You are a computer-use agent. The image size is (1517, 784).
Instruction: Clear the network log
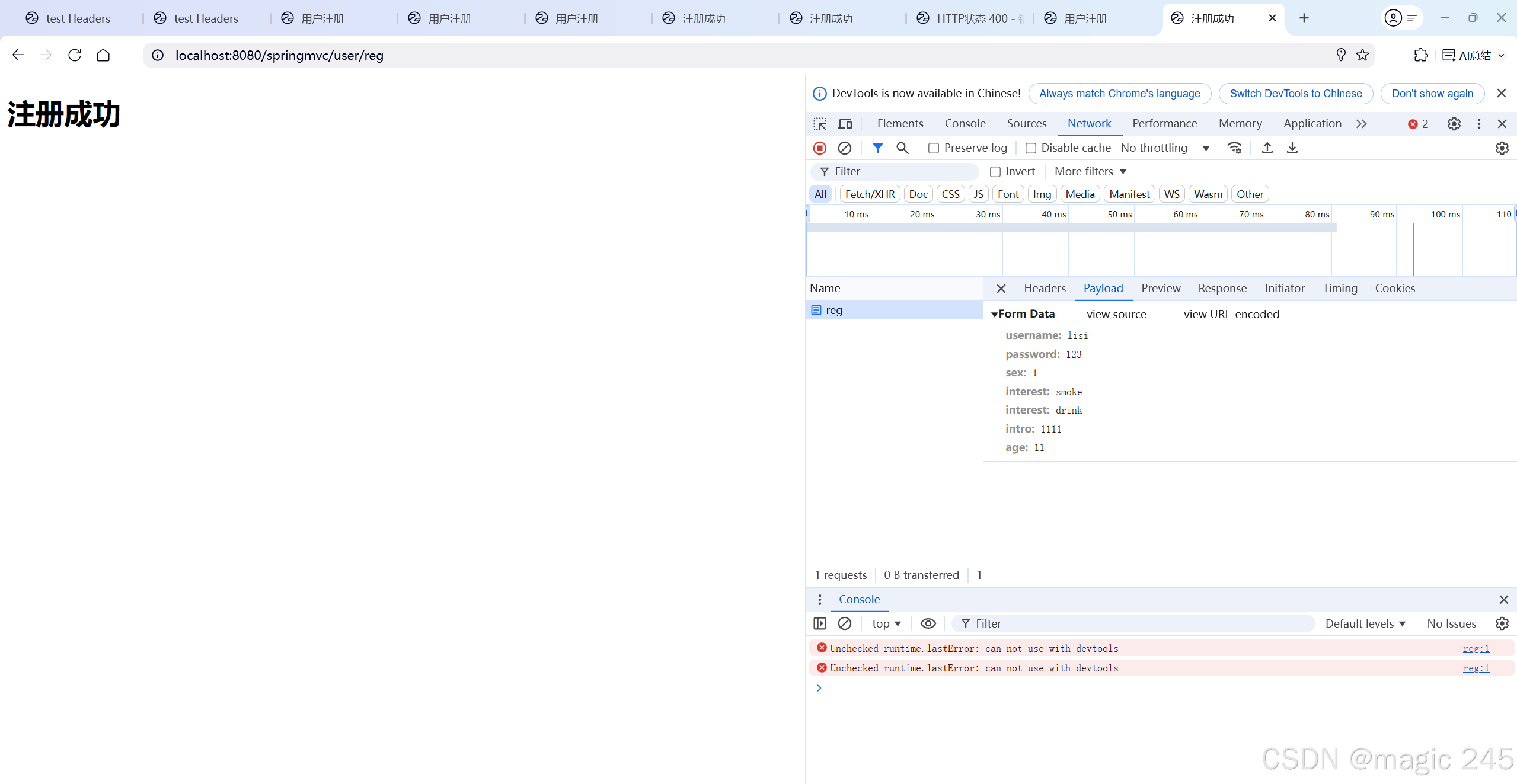pyautogui.click(x=845, y=148)
